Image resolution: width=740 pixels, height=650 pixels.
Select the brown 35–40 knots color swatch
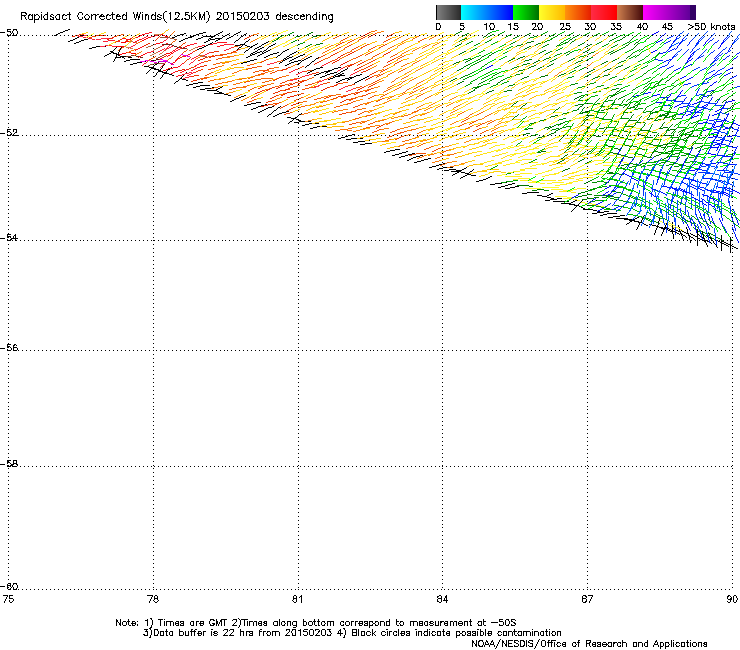(x=630, y=12)
